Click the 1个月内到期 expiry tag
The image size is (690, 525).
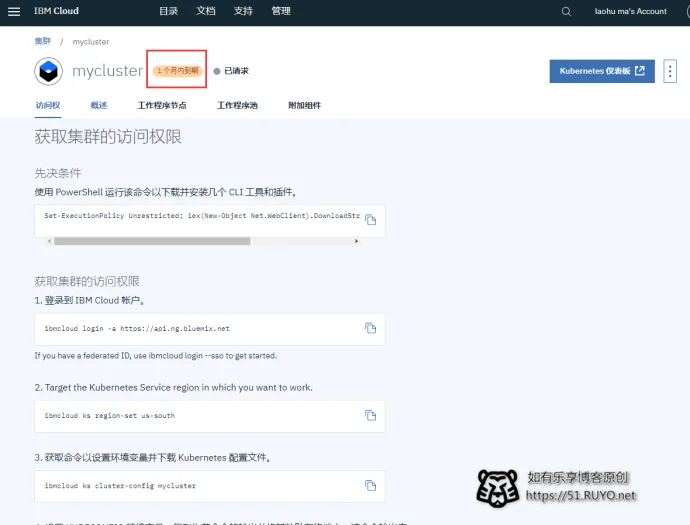[178, 70]
